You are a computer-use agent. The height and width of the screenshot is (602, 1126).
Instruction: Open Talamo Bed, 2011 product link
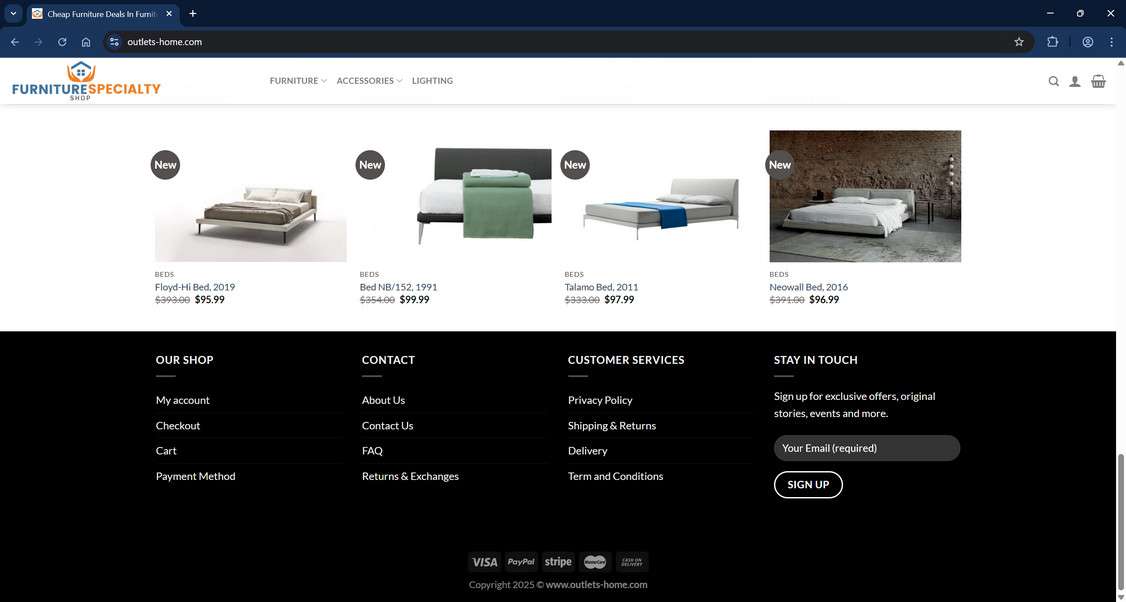point(601,287)
